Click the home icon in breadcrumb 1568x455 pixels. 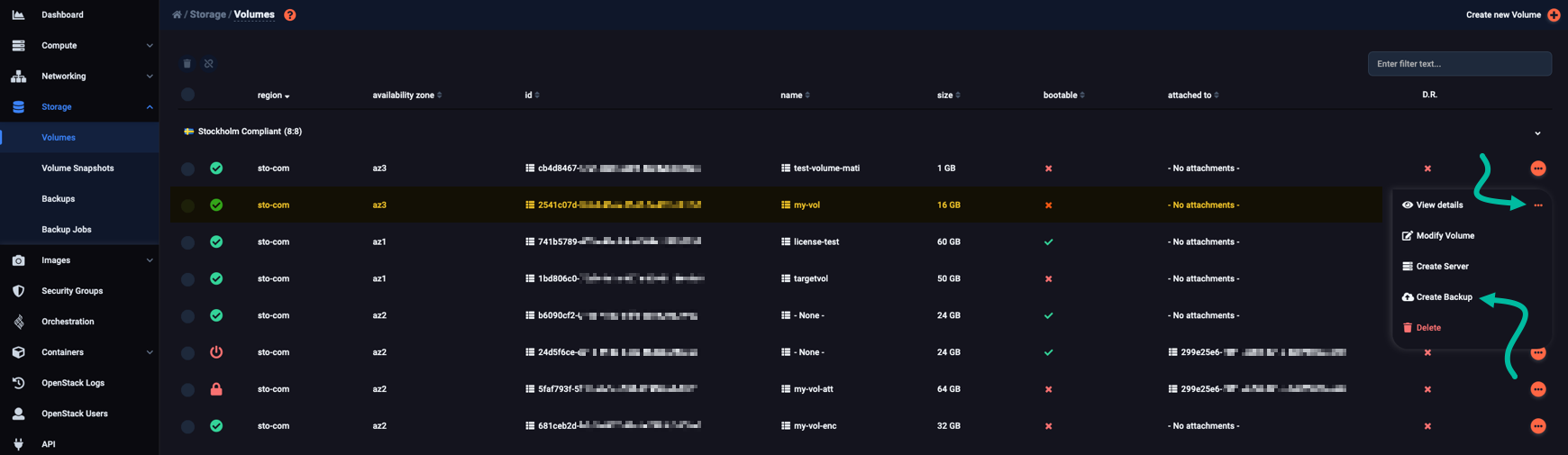click(x=177, y=14)
